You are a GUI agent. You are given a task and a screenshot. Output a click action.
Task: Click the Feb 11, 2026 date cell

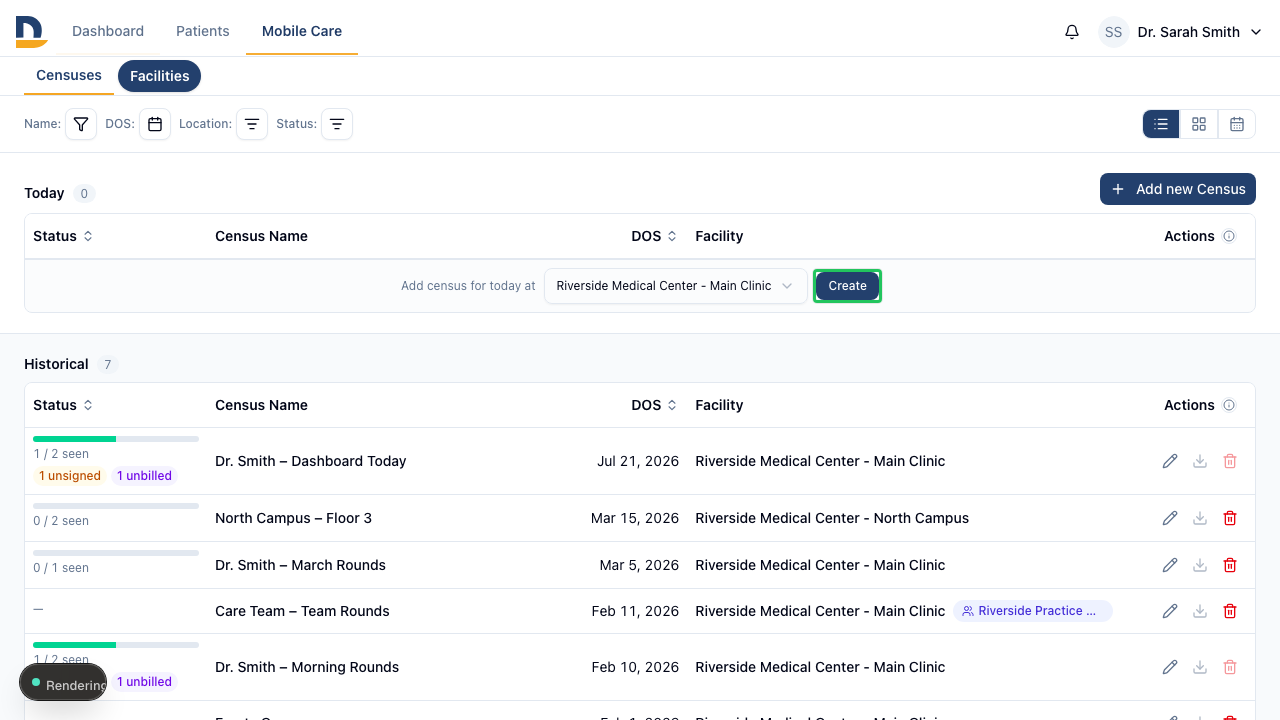(635, 611)
